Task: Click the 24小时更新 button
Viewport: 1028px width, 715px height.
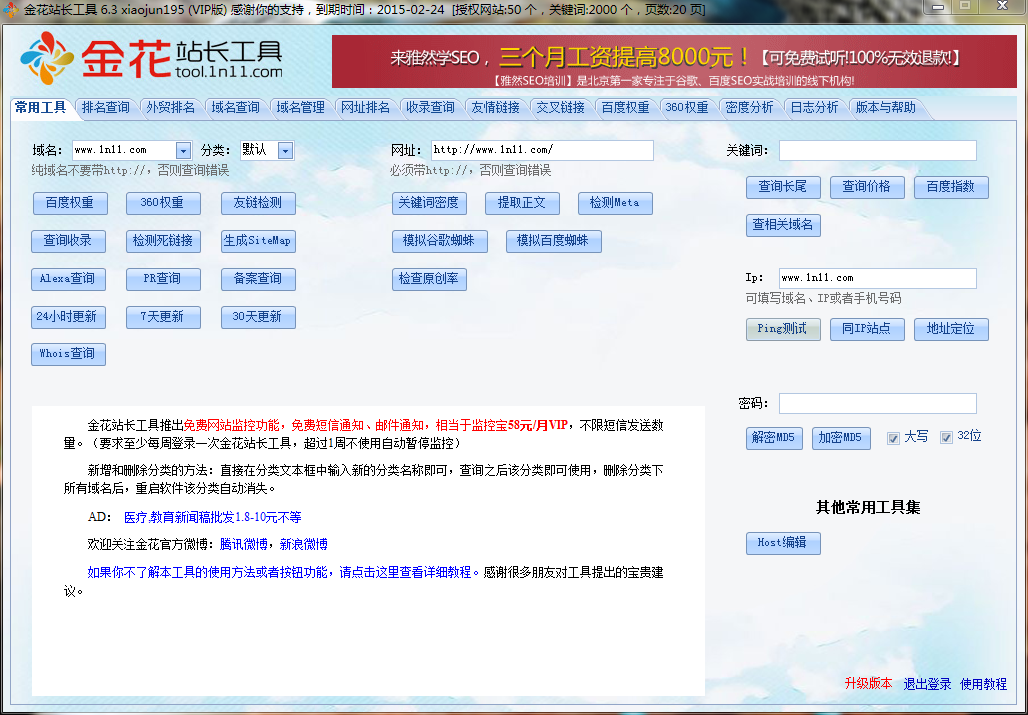Action: click(x=68, y=317)
